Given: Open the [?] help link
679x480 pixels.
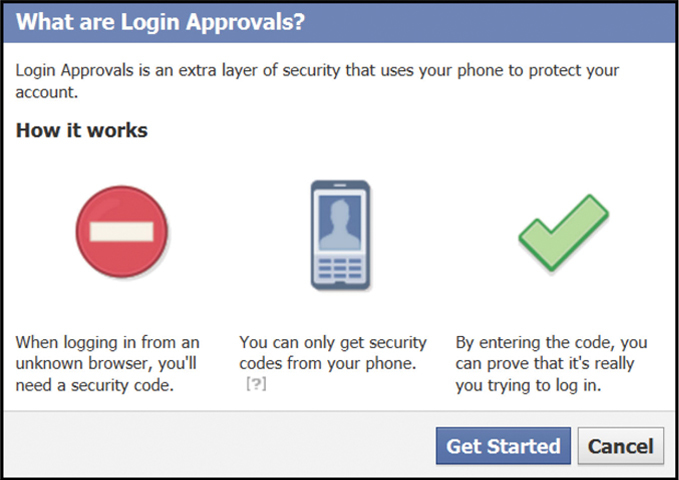Looking at the screenshot, I should click(256, 384).
